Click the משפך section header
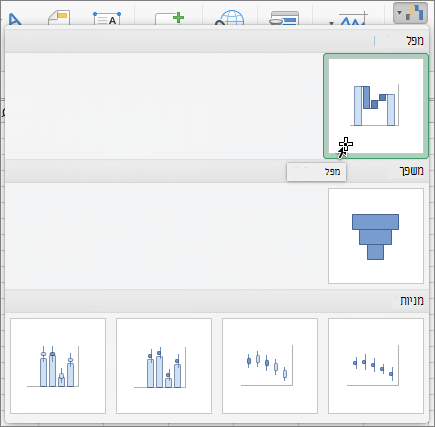The height and width of the screenshot is (427, 435). 412,171
